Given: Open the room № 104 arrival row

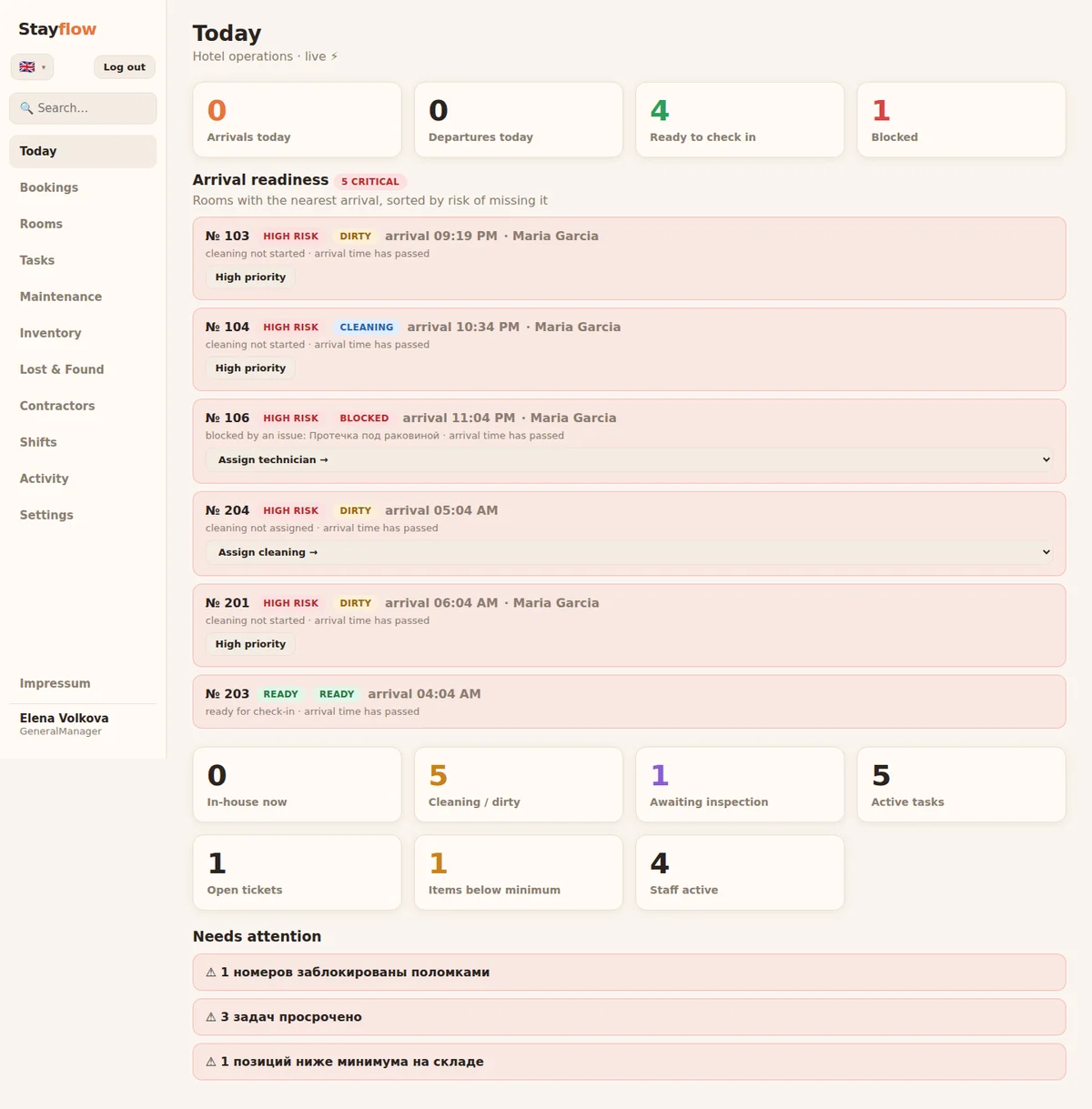Looking at the screenshot, I should [x=629, y=349].
